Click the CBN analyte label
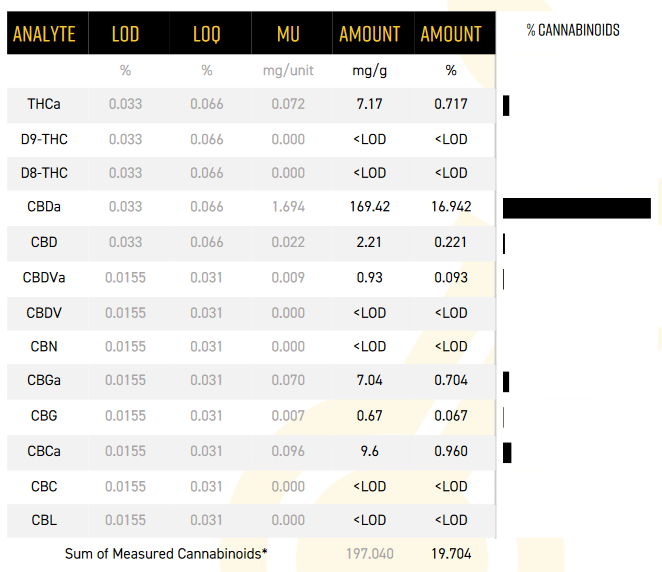Image resolution: width=662 pixels, height=572 pixels. (x=44, y=347)
